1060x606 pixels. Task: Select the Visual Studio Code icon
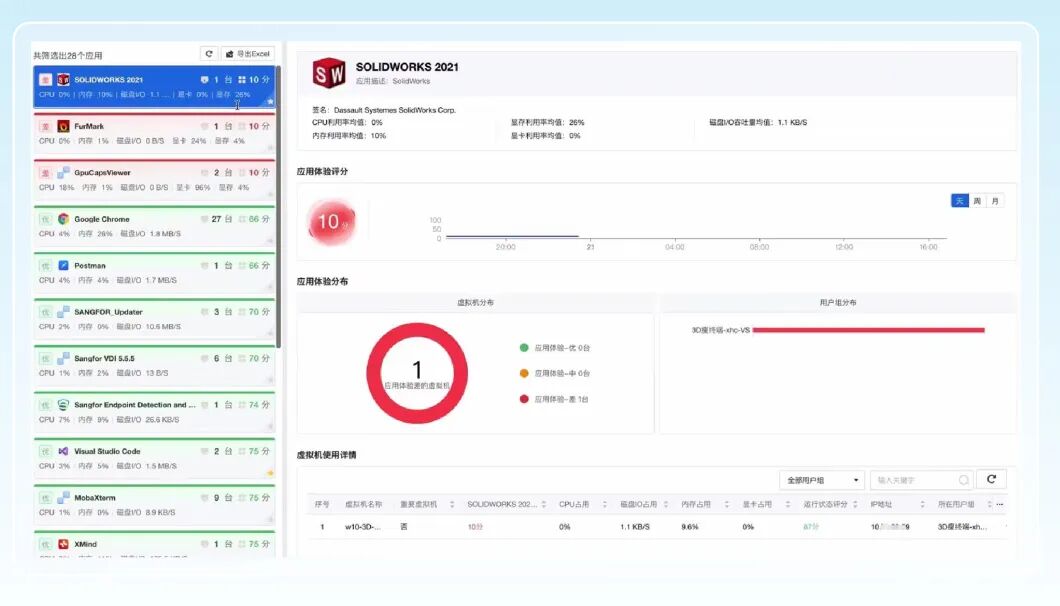point(63,451)
